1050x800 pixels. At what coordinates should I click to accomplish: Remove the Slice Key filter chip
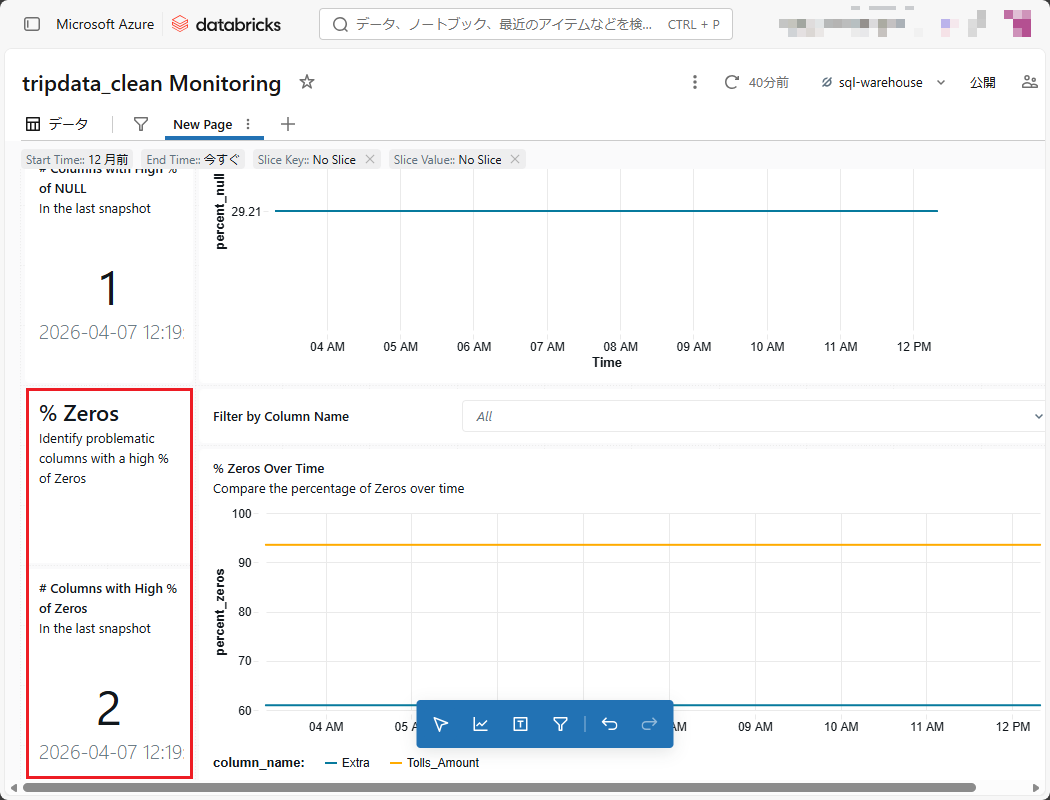click(x=370, y=159)
